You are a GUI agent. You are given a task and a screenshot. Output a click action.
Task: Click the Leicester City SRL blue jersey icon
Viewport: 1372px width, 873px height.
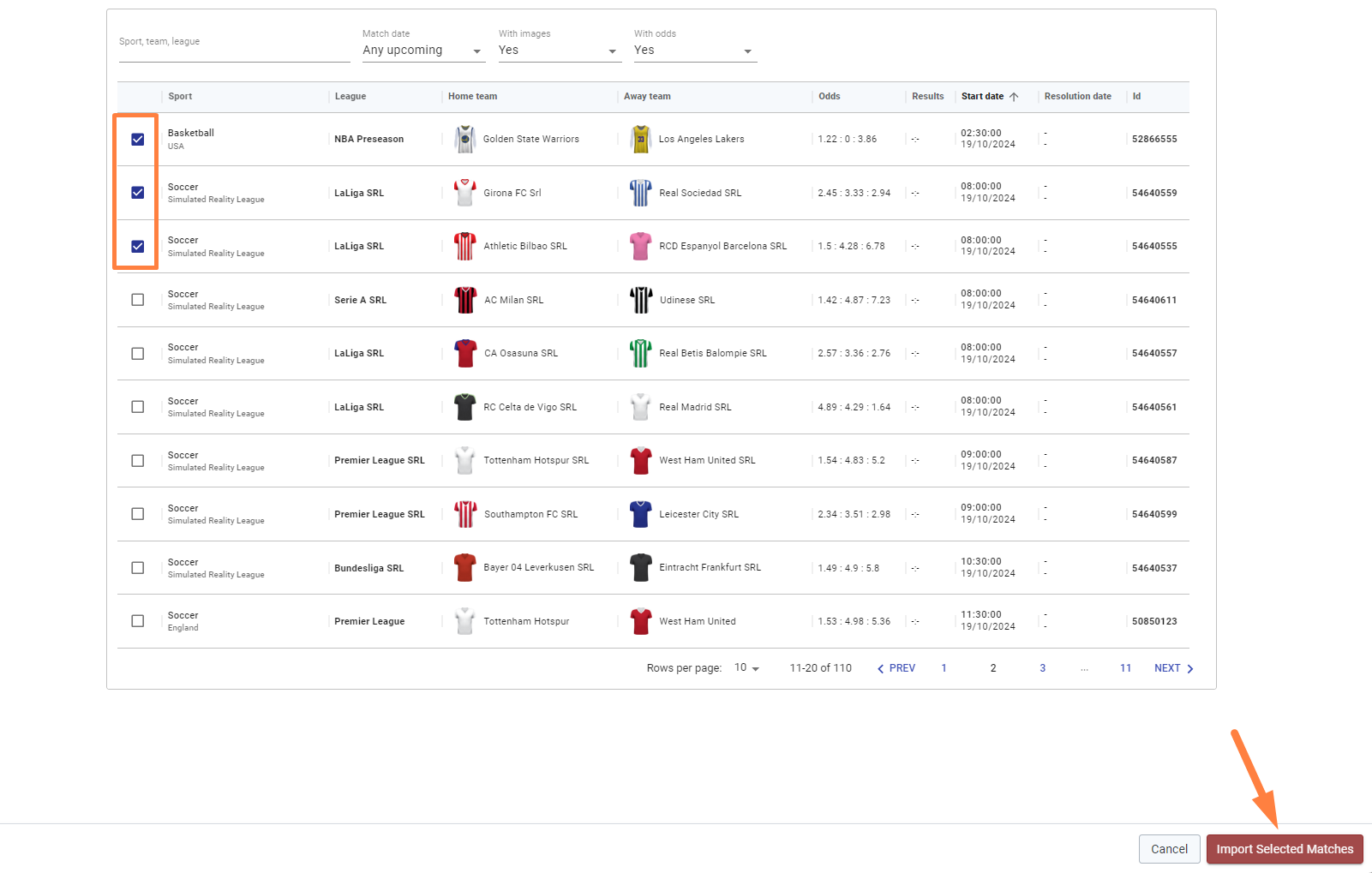click(x=641, y=514)
